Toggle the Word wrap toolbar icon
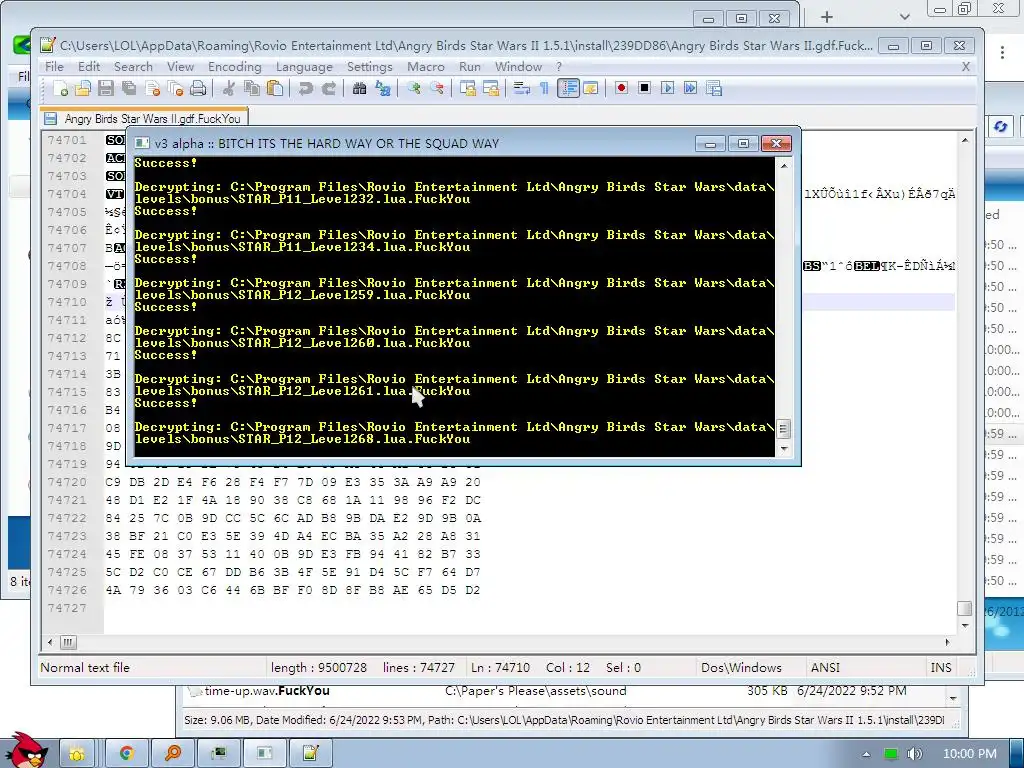The height and width of the screenshot is (768, 1024). click(x=521, y=88)
